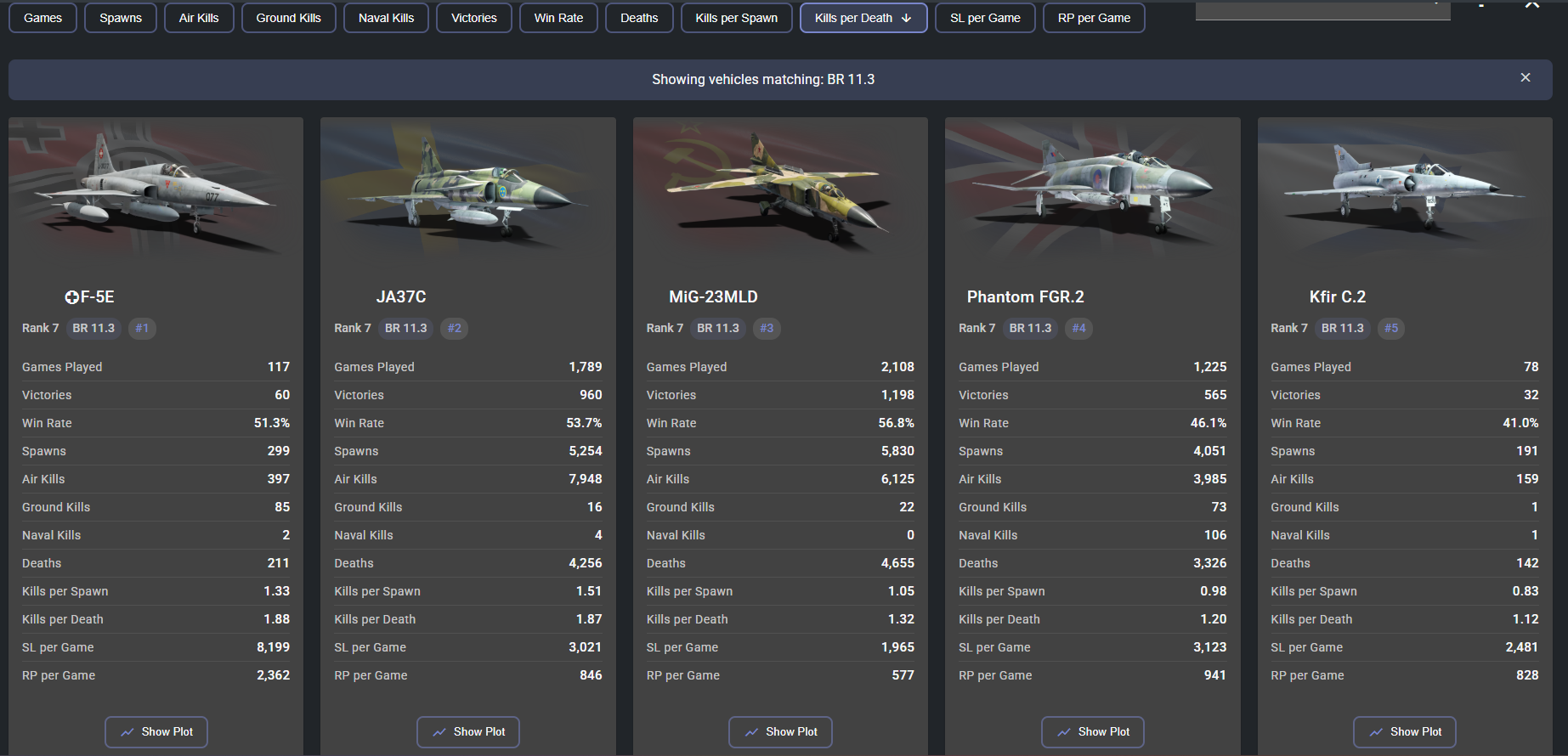This screenshot has width=1568, height=756.
Task: Show plot for Phantom FGR.2
Action: (1093, 731)
